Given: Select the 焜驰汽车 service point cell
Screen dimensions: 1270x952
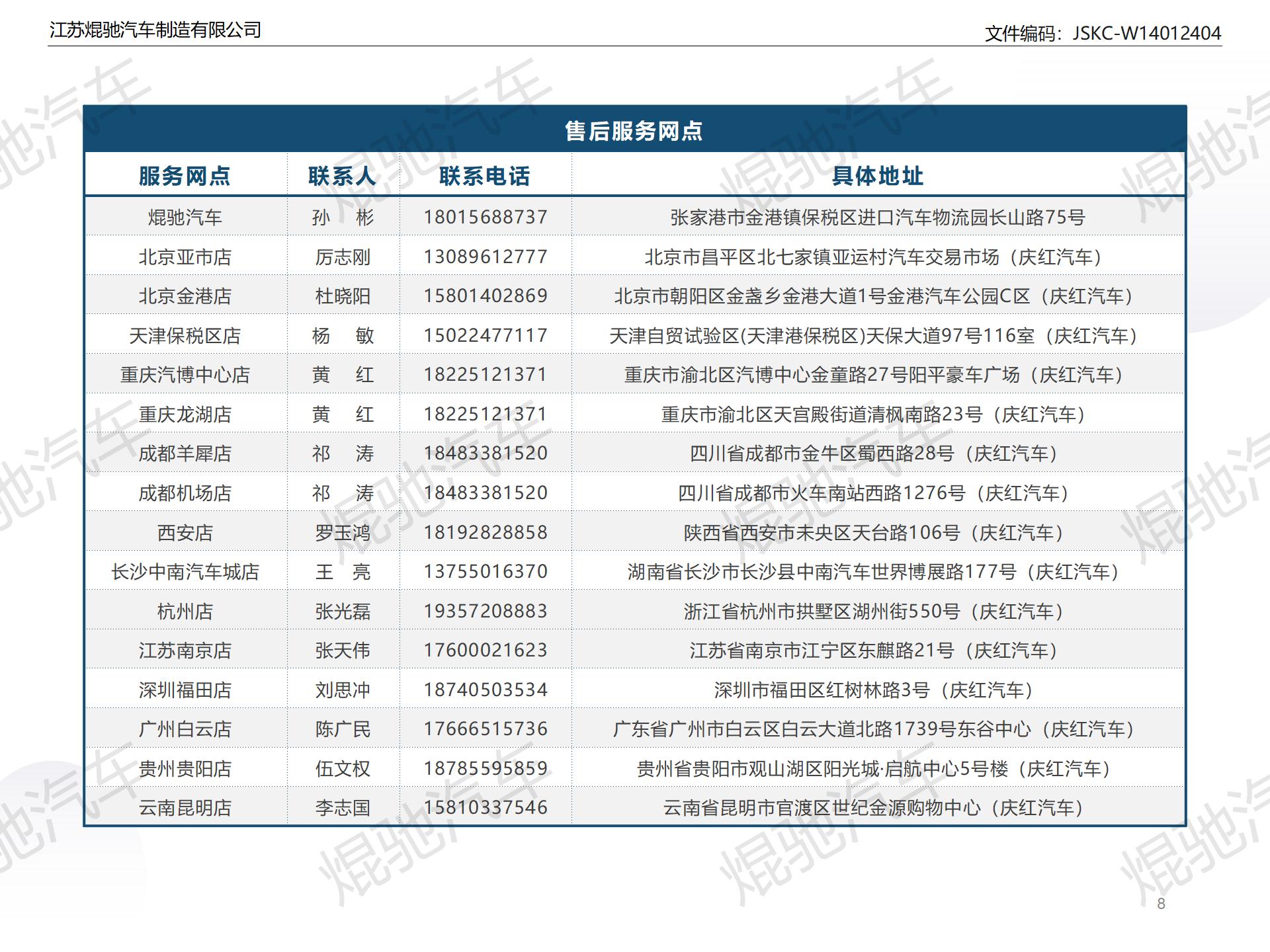Looking at the screenshot, I should (185, 217).
